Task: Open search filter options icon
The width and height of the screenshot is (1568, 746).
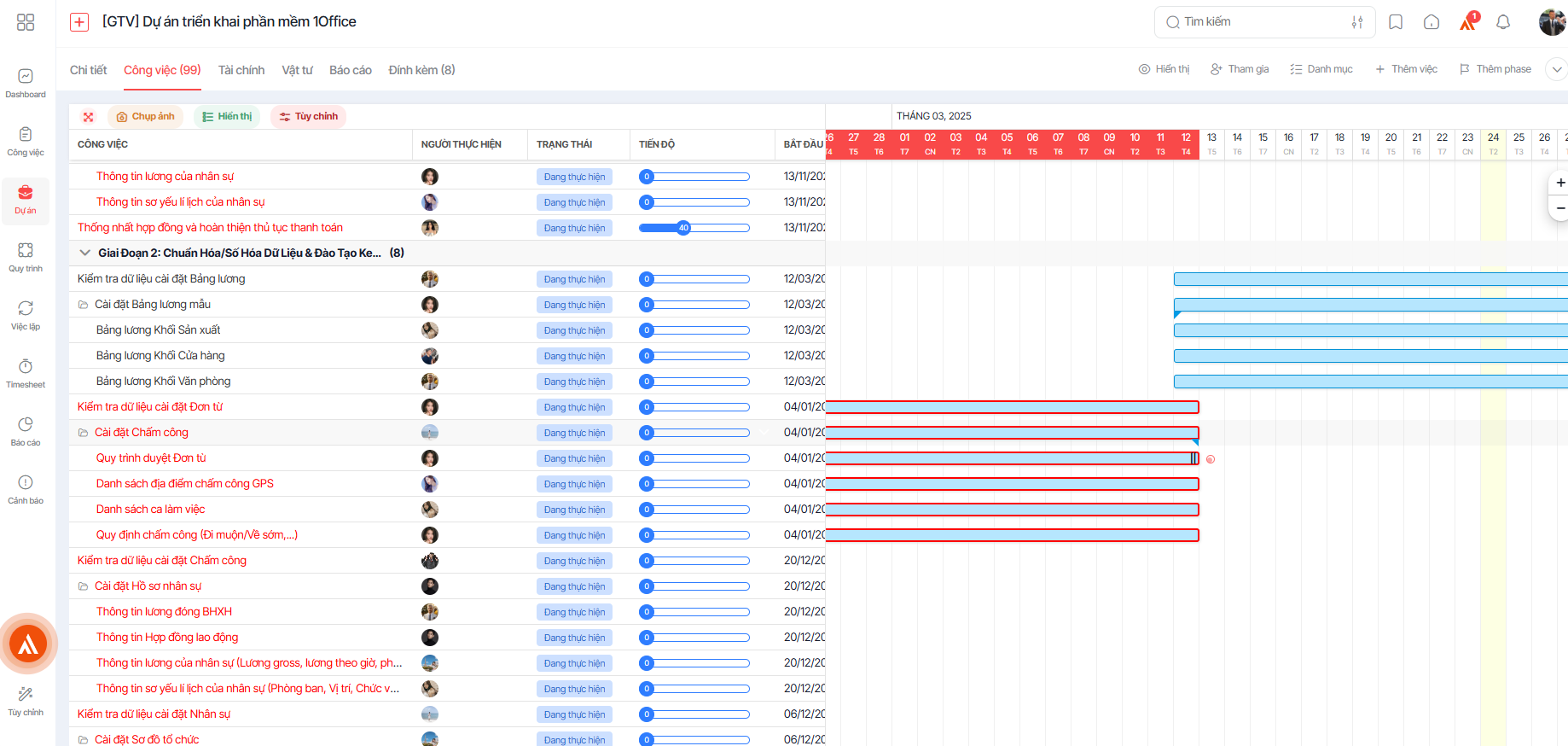Action: pos(1357,22)
